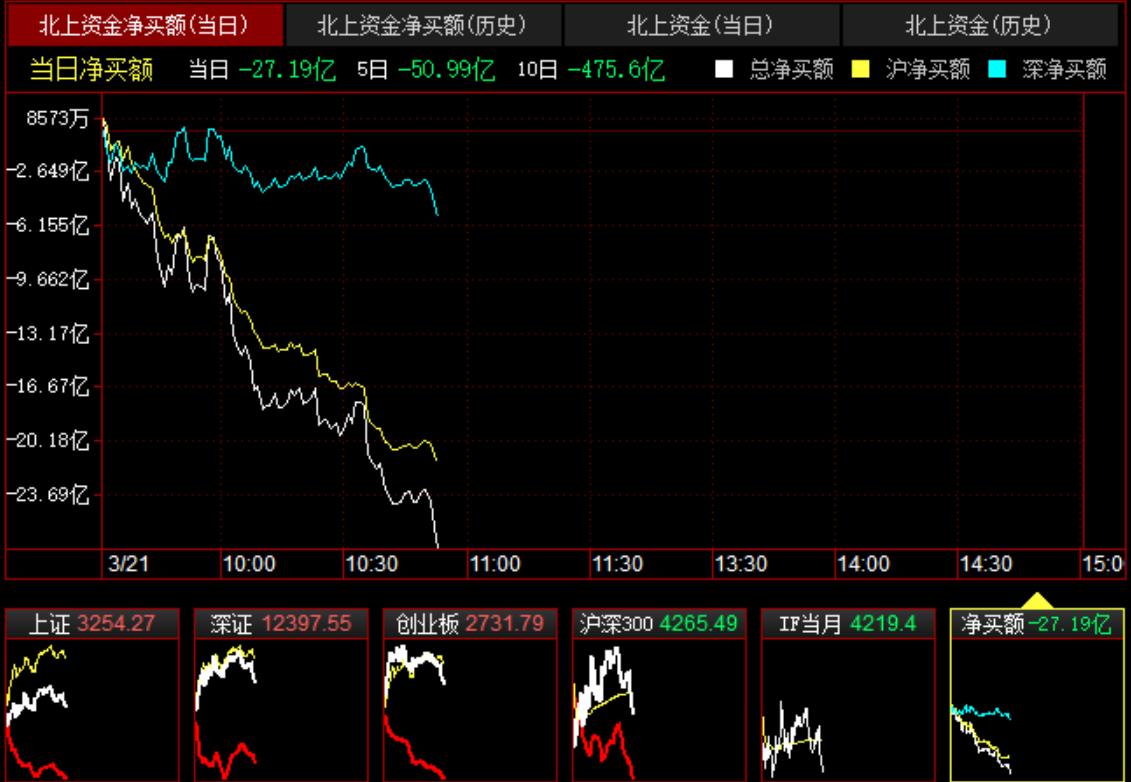Click the yellow arrow above 净买额 panel
1131x782 pixels.
pyautogui.click(x=1037, y=601)
